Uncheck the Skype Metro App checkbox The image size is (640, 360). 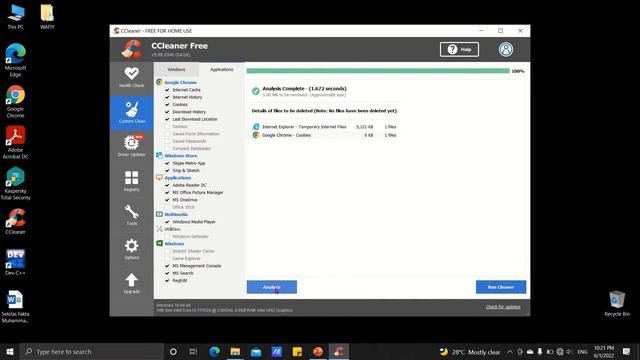tap(167, 163)
